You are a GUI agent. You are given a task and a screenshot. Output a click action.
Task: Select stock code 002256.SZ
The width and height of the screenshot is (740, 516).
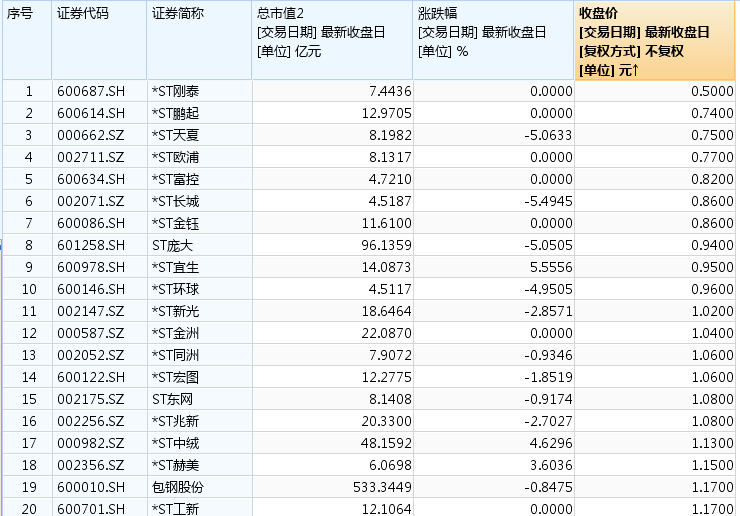tap(91, 421)
